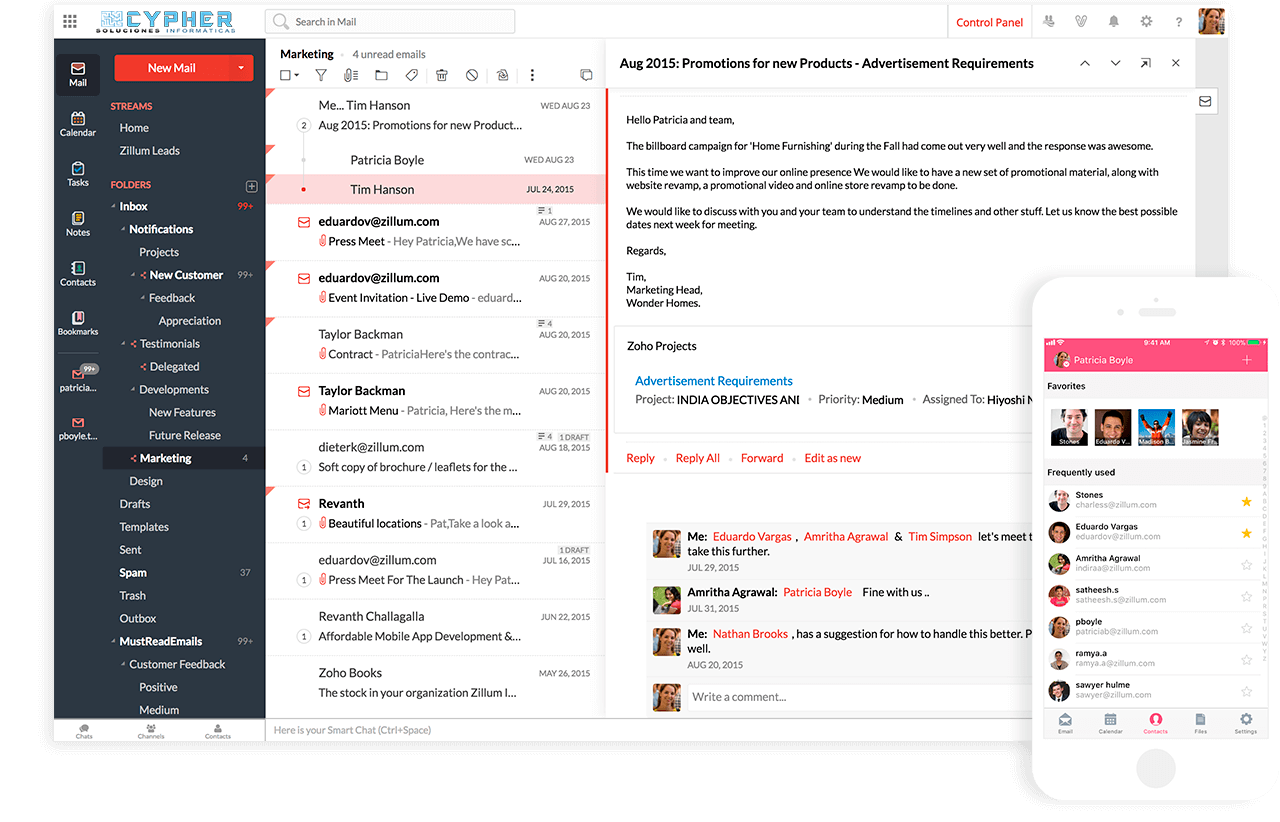Viewport: 1280px width, 822px height.
Task: Open the Advertisement Requirements project link
Action: 714,381
